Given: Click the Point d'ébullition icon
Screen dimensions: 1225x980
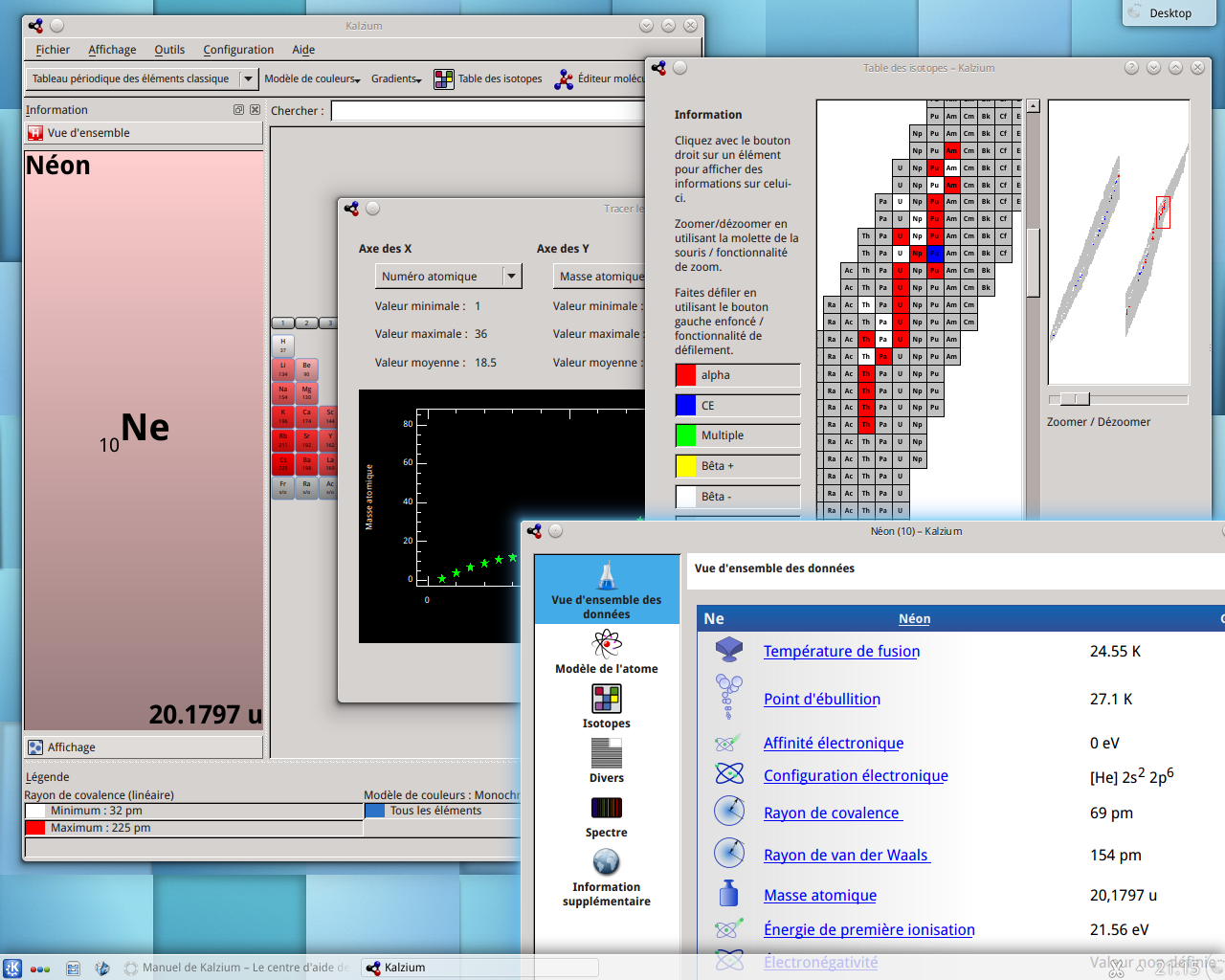Looking at the screenshot, I should pos(729,697).
